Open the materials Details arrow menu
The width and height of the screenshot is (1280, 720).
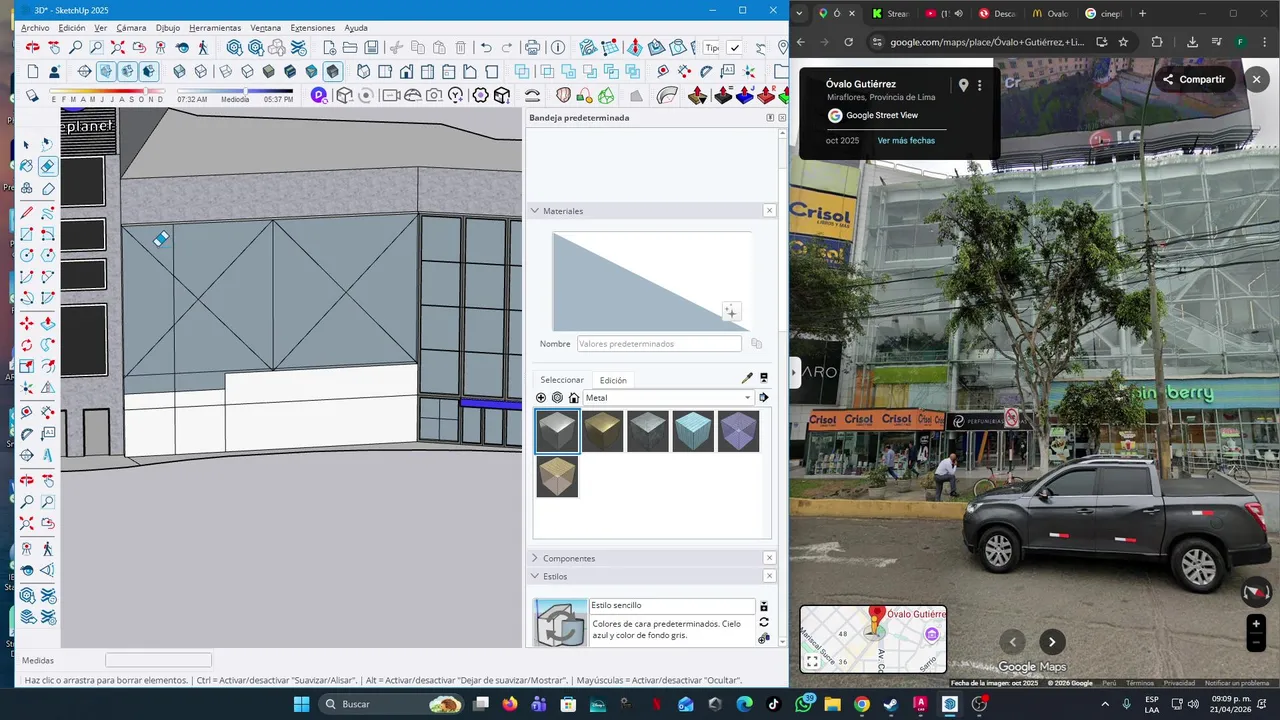[764, 398]
